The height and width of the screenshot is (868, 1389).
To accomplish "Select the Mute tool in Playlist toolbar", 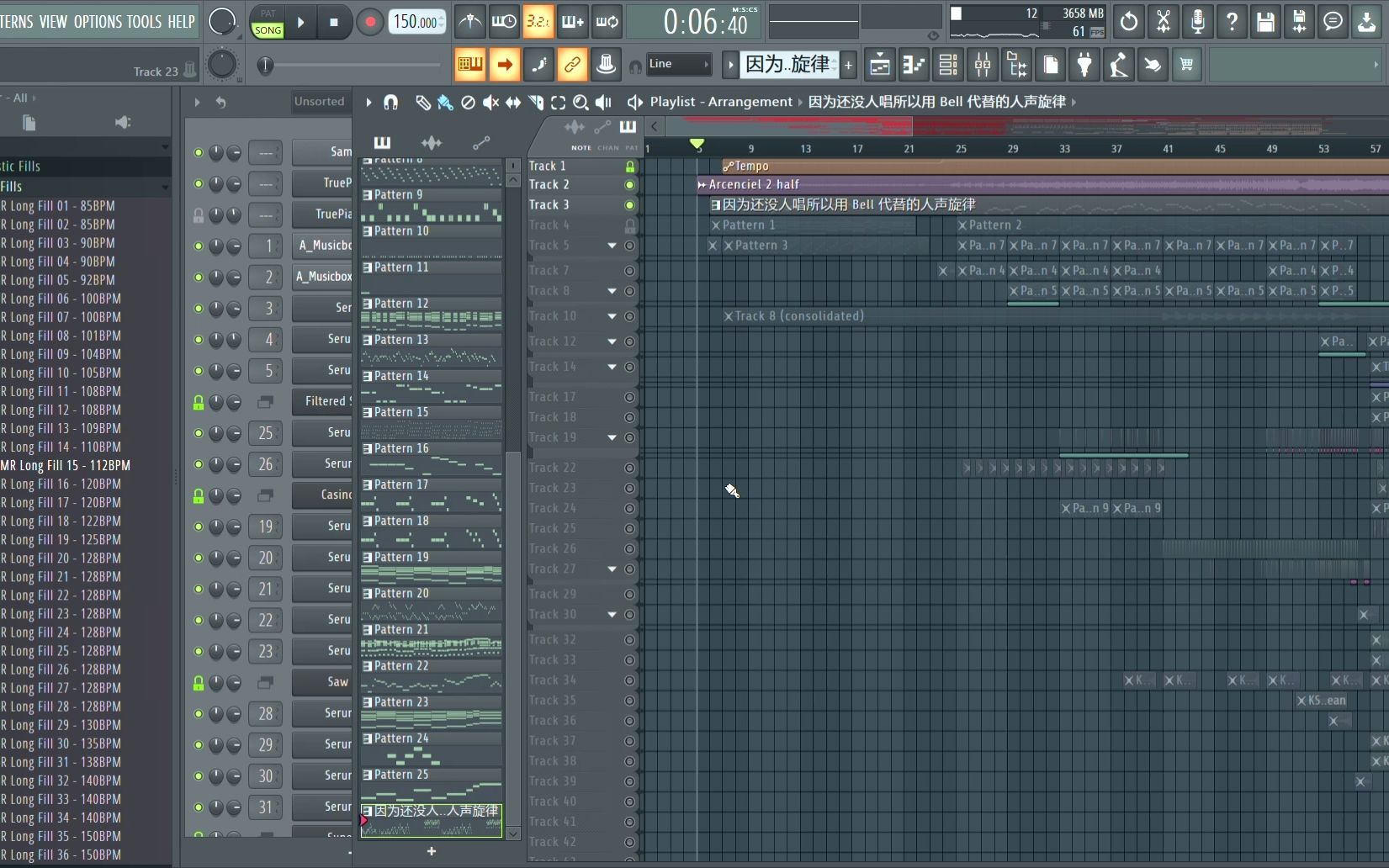I will (490, 103).
